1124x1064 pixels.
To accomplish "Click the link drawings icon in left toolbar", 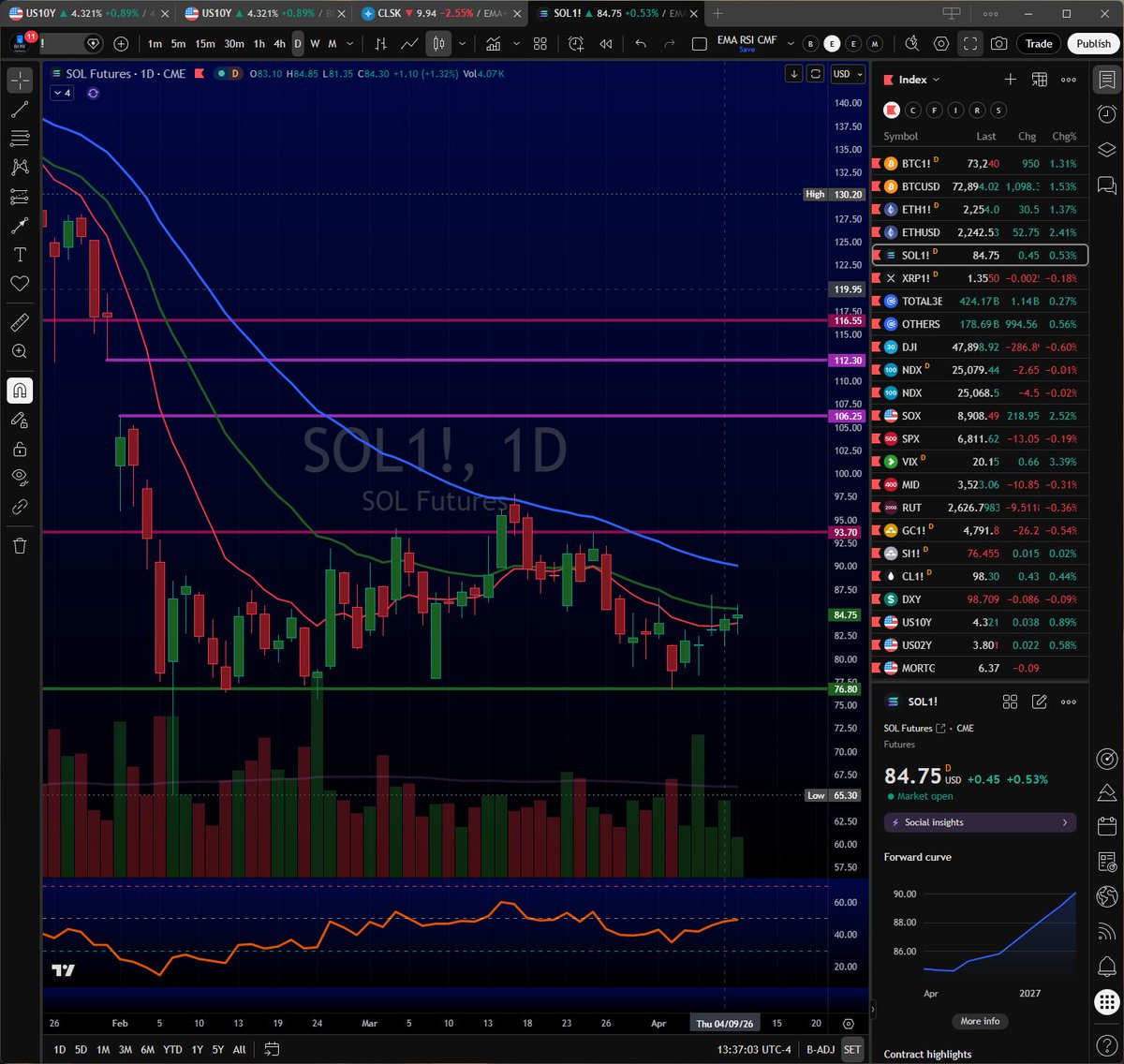I will click(x=20, y=507).
